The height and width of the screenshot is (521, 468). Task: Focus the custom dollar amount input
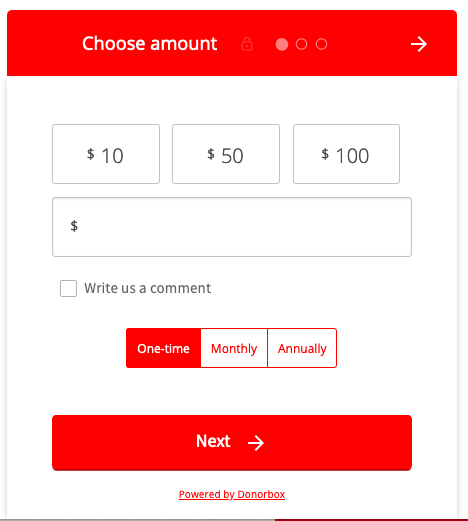point(232,227)
